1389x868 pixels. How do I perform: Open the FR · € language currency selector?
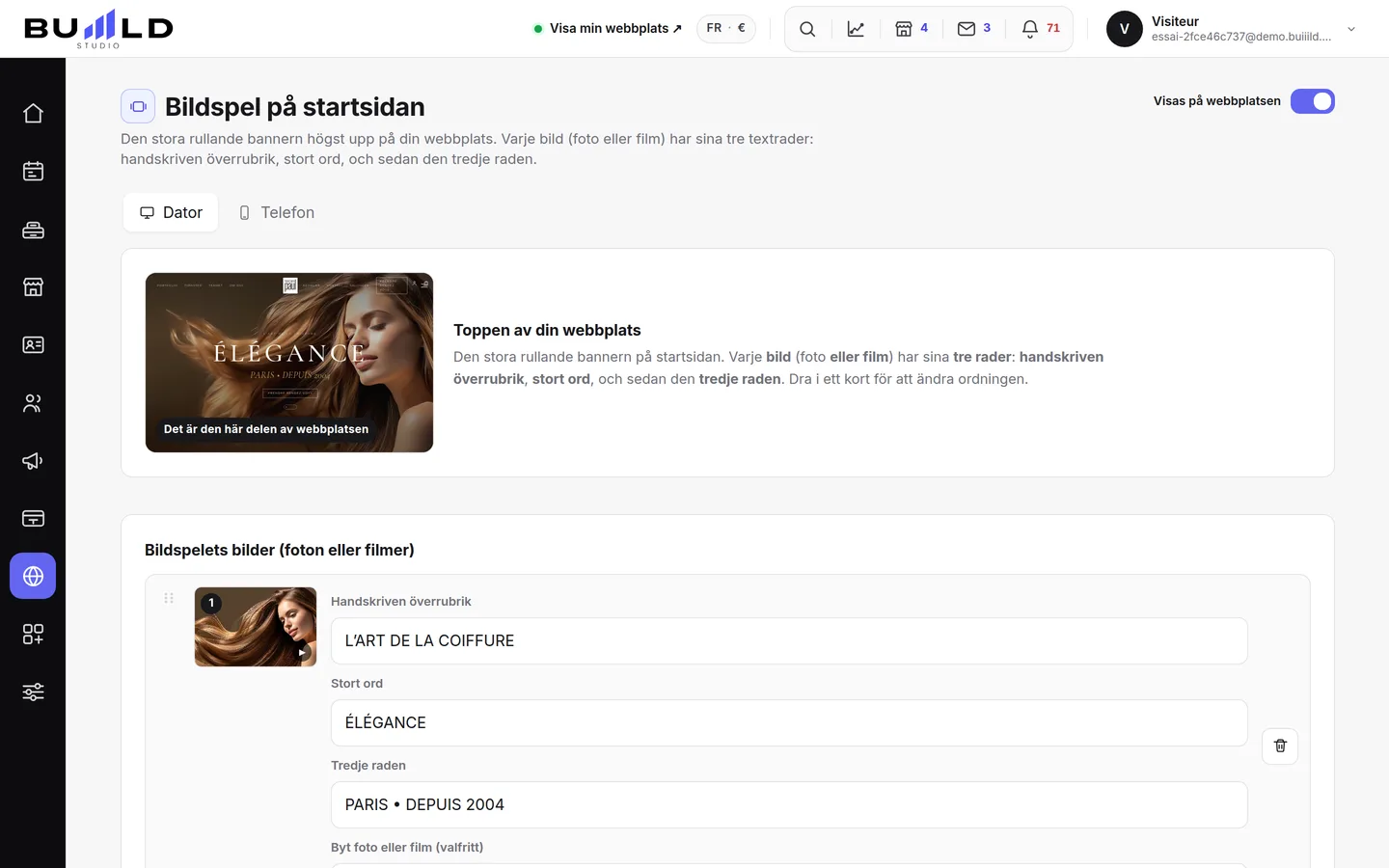(x=726, y=28)
